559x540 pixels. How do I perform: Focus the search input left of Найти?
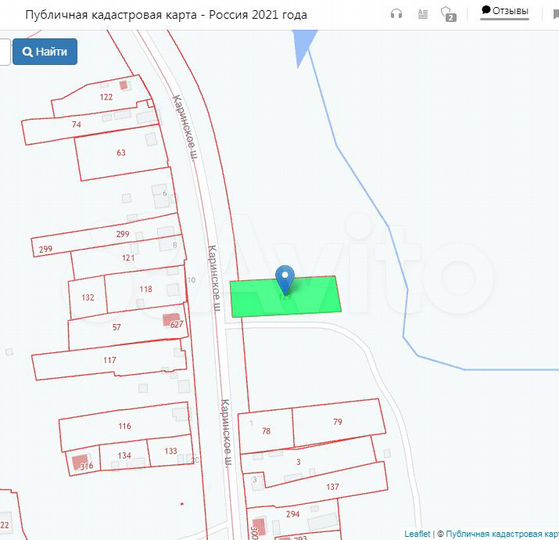click(5, 52)
